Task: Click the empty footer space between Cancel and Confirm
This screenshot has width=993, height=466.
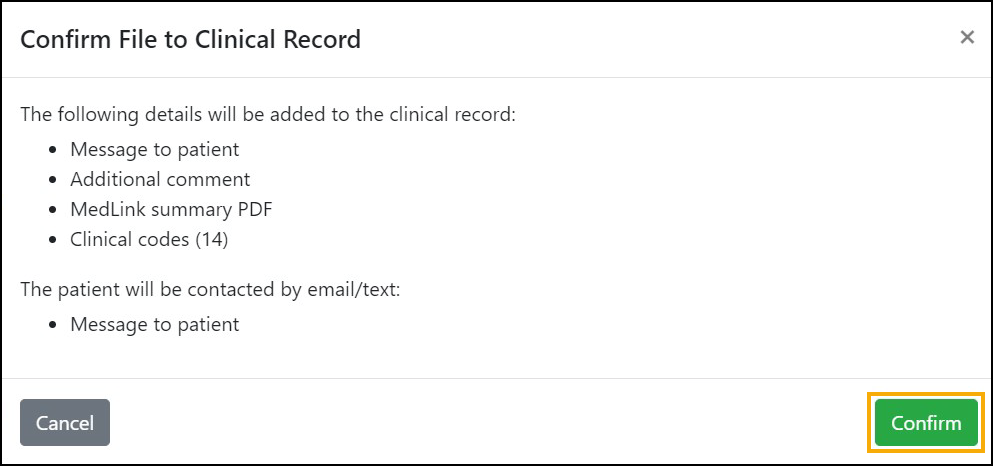Action: [490, 423]
